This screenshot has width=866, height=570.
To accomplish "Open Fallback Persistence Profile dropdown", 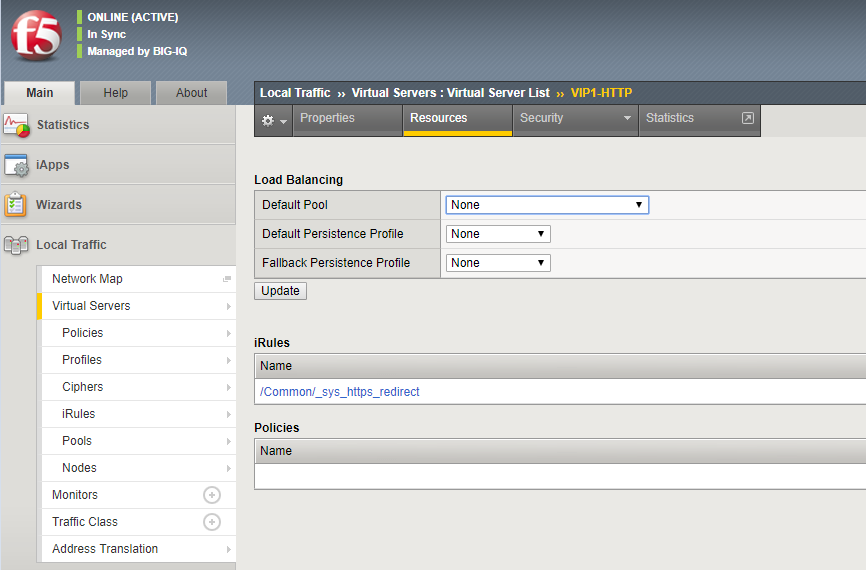I will tap(498, 263).
